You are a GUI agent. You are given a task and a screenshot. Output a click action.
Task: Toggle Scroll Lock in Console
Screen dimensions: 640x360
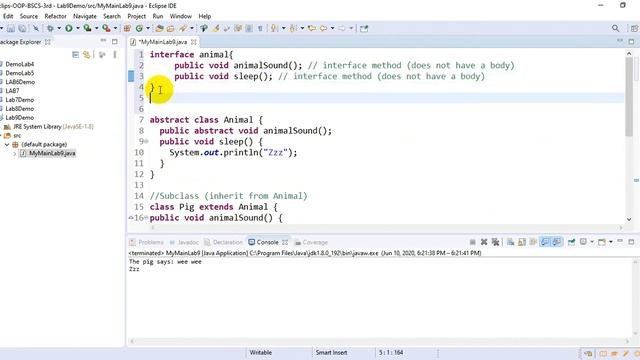(522, 242)
